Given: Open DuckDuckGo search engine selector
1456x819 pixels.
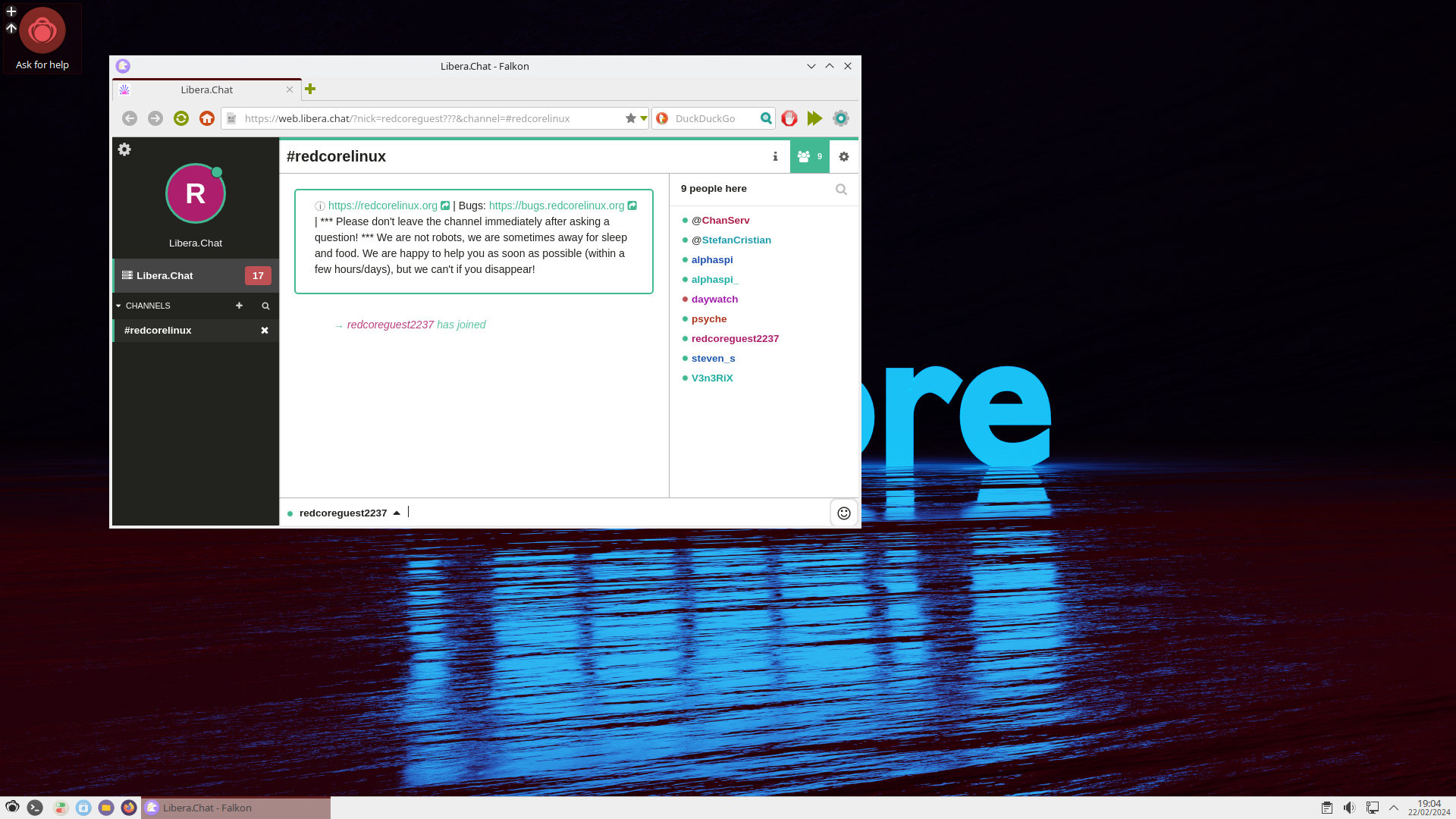Looking at the screenshot, I should [x=662, y=118].
